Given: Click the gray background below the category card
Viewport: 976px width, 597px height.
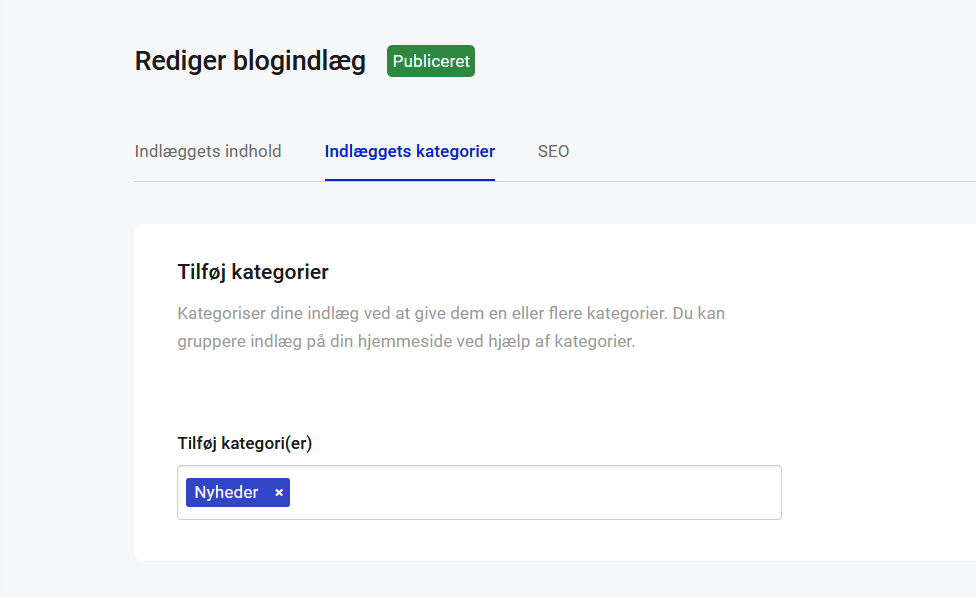Looking at the screenshot, I should point(500,580).
